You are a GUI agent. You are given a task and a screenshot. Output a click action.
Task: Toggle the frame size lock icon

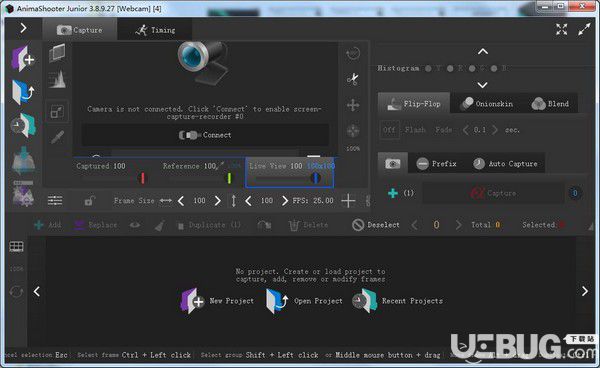click(x=90, y=200)
